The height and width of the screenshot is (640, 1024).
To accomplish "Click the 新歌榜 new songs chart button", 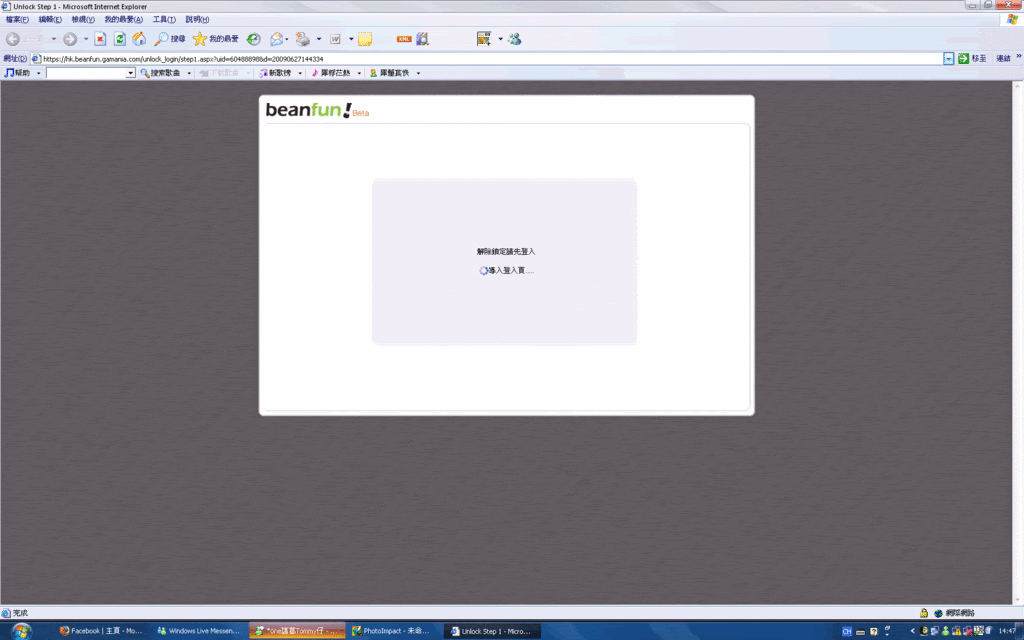I will tap(276, 73).
